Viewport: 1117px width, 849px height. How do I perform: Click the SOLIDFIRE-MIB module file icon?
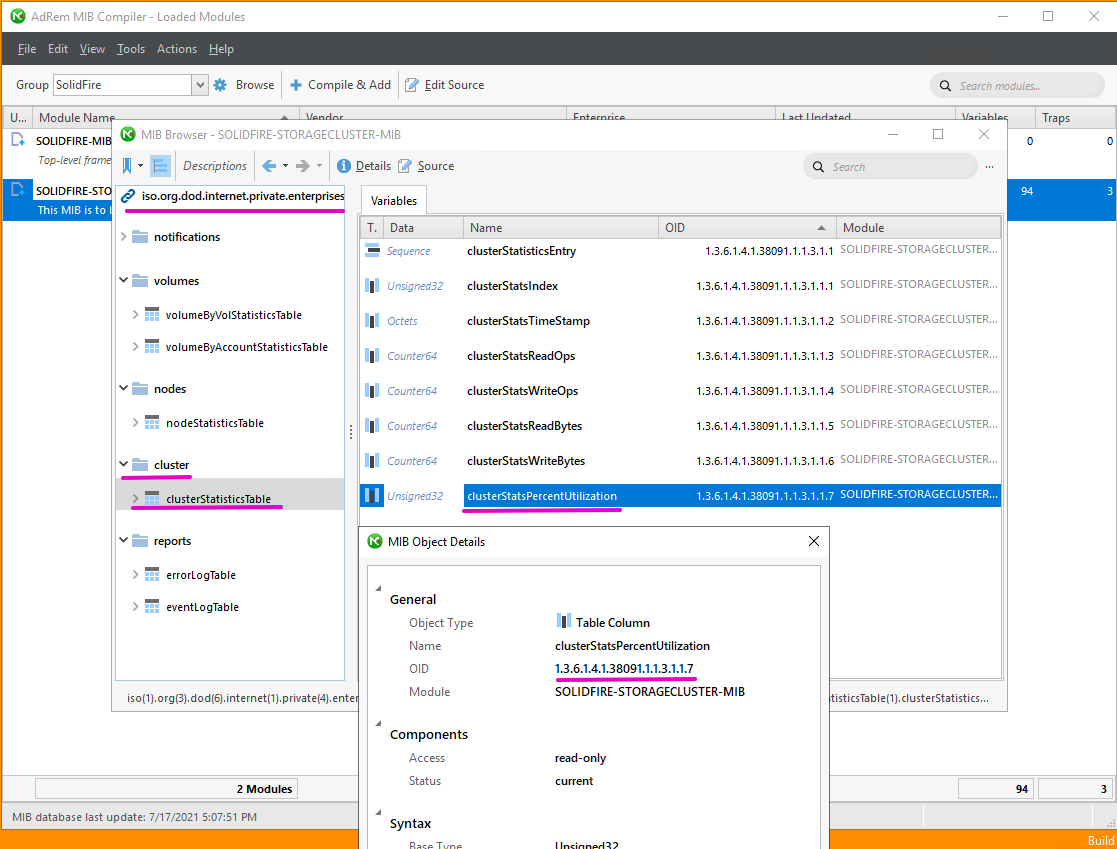coord(18,140)
